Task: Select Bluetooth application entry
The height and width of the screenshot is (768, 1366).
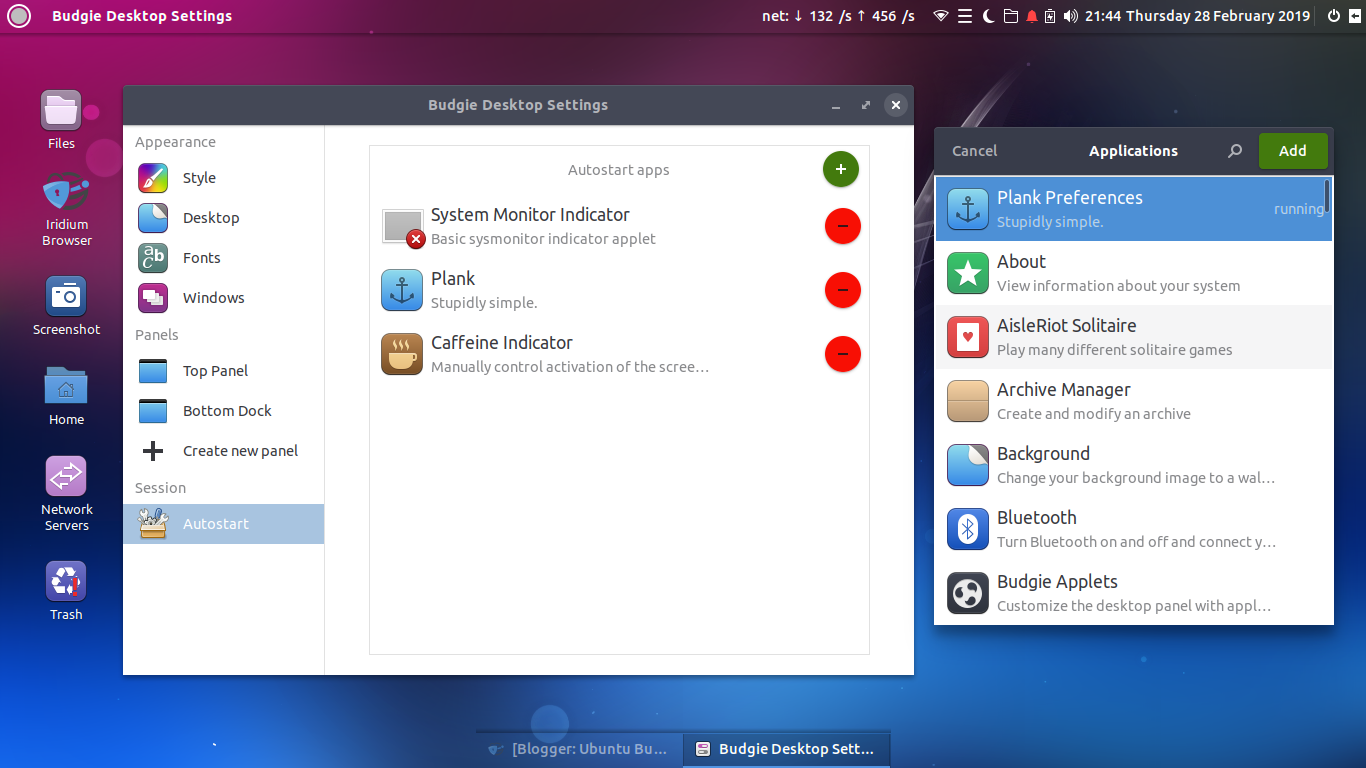Action: (x=1134, y=529)
